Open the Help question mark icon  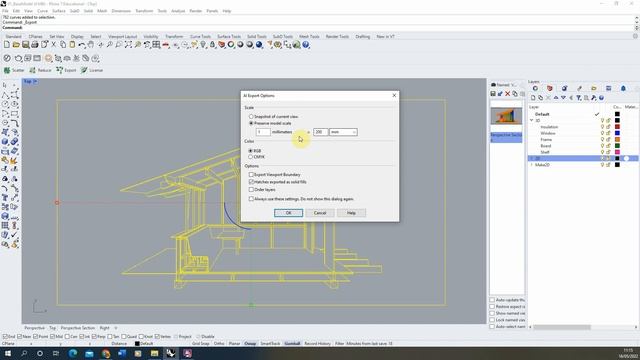pyautogui.click(x=306, y=45)
